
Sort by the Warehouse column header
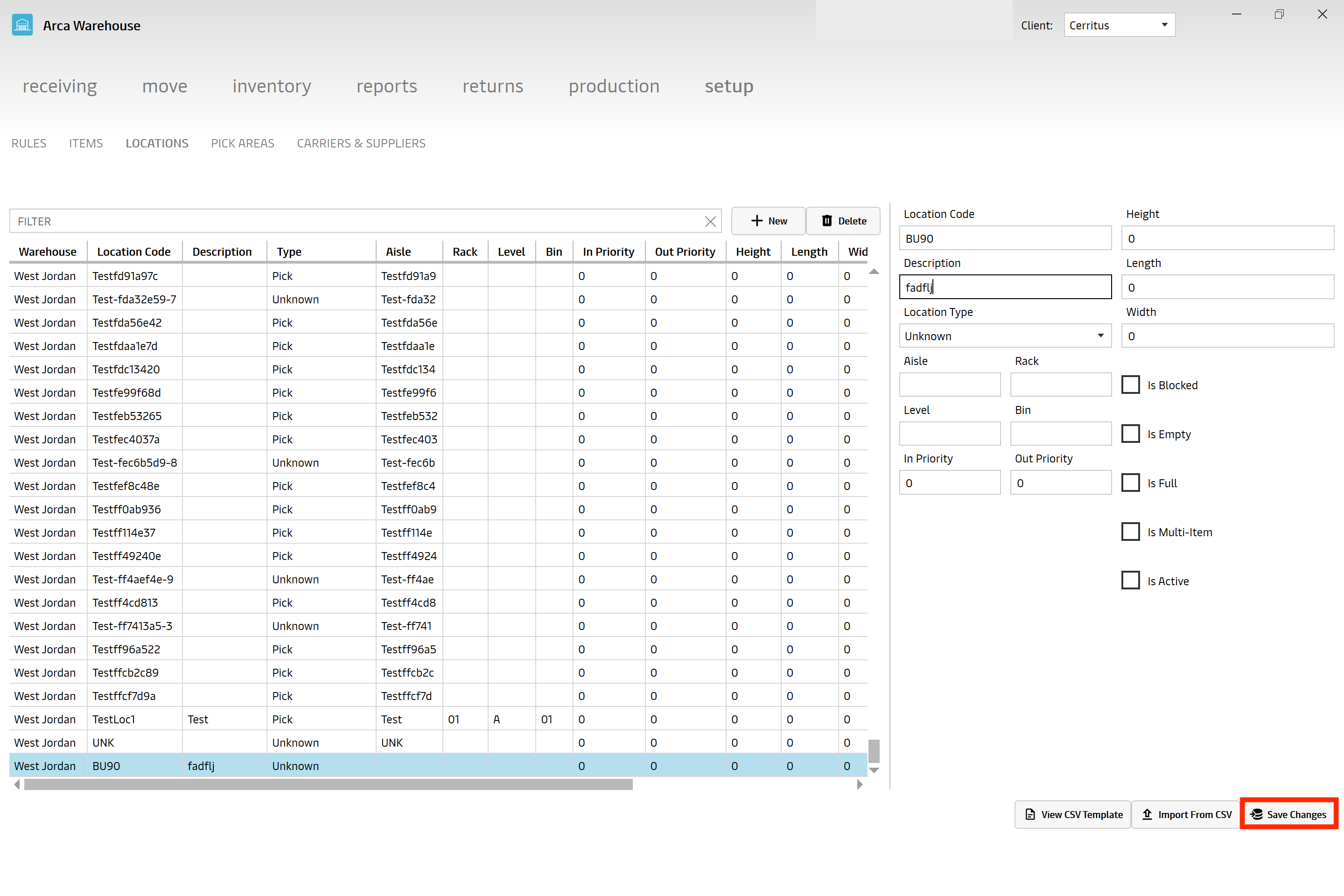pos(48,252)
